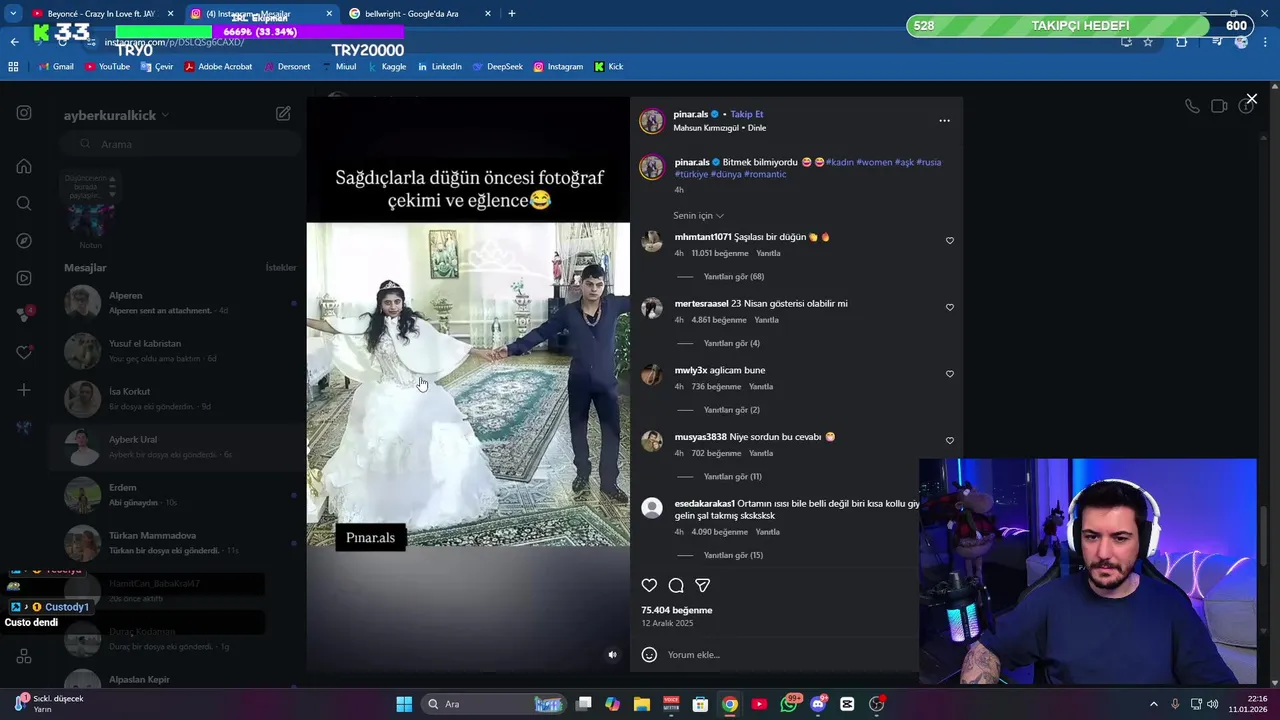Open the #romantic hashtag link

[765, 174]
